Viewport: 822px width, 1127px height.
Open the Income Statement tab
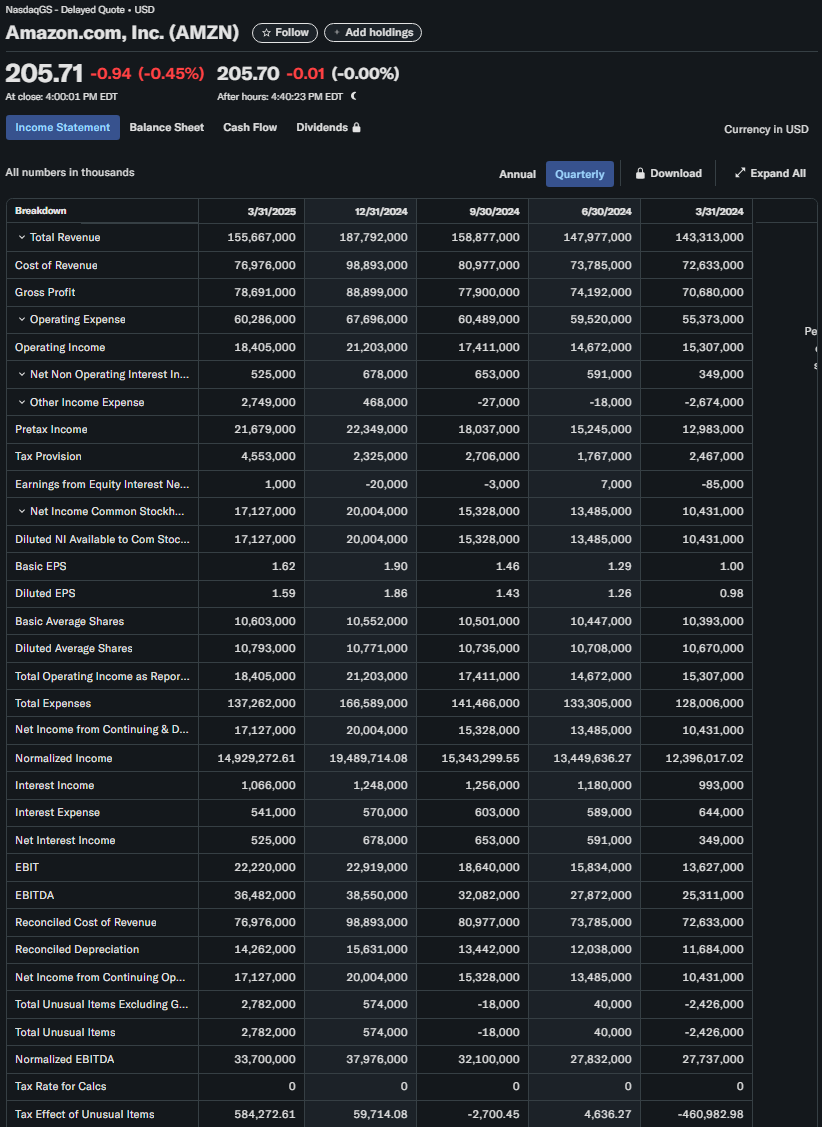point(63,127)
